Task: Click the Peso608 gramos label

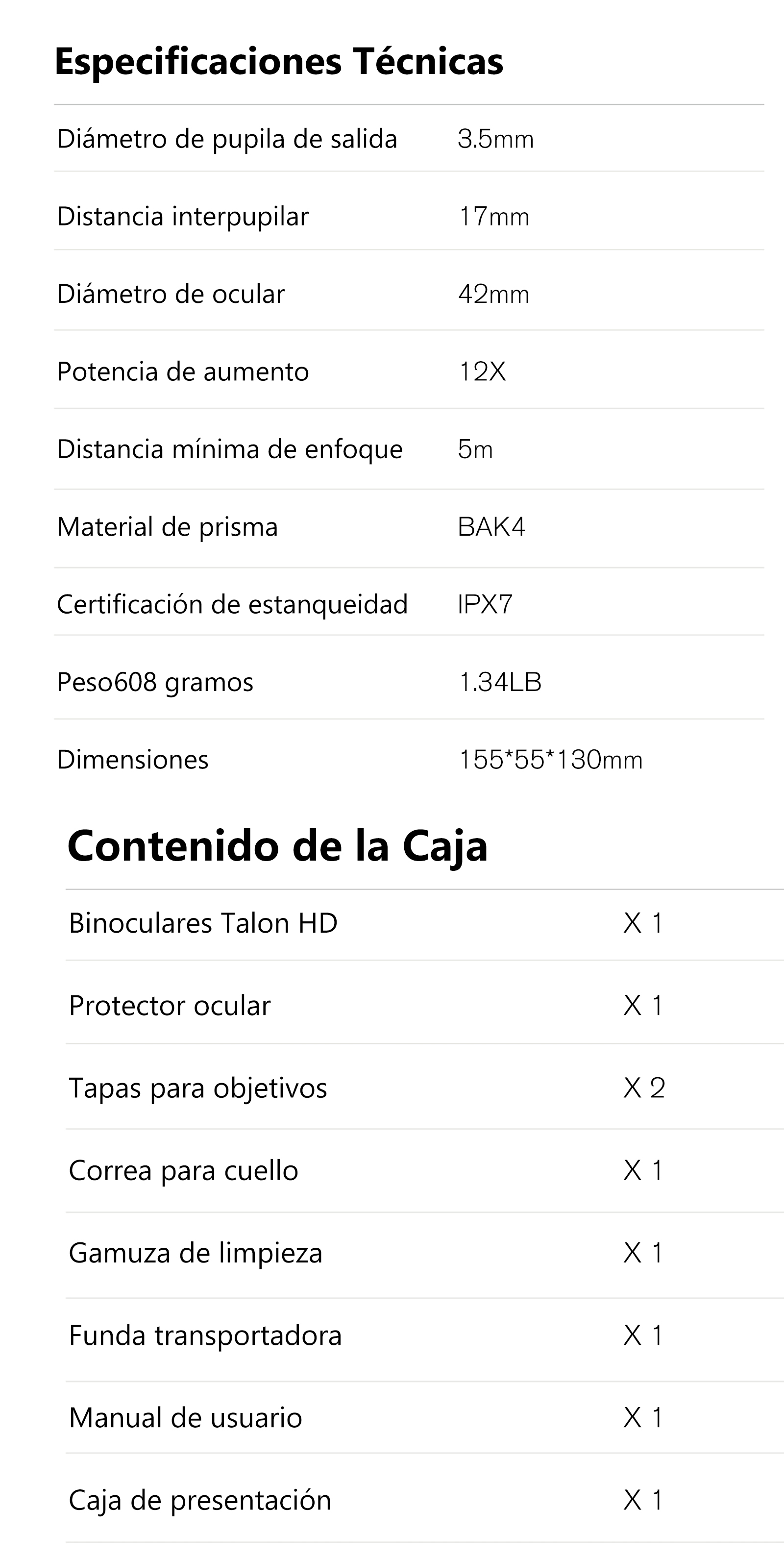Action: [x=155, y=682]
